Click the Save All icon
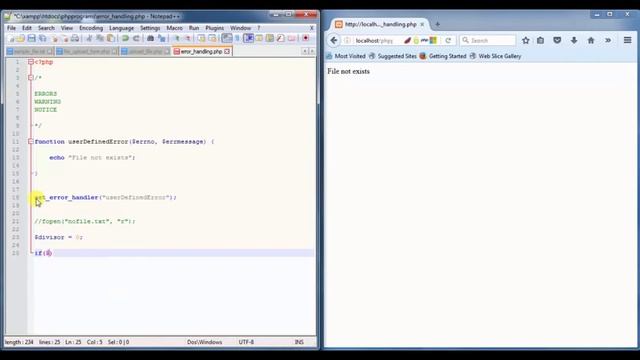 42,38
